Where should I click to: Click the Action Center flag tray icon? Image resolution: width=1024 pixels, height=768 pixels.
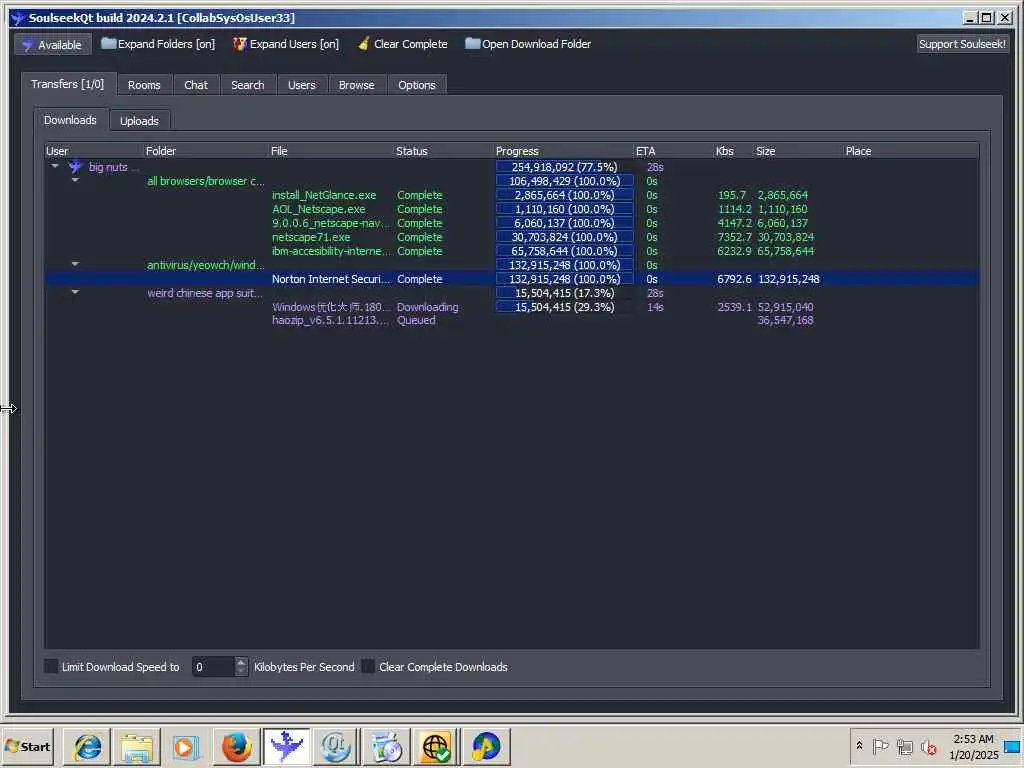880,746
